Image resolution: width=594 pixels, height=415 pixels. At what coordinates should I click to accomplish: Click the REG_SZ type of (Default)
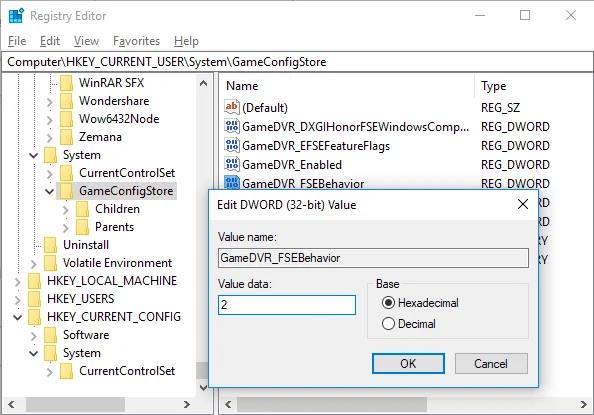point(500,108)
